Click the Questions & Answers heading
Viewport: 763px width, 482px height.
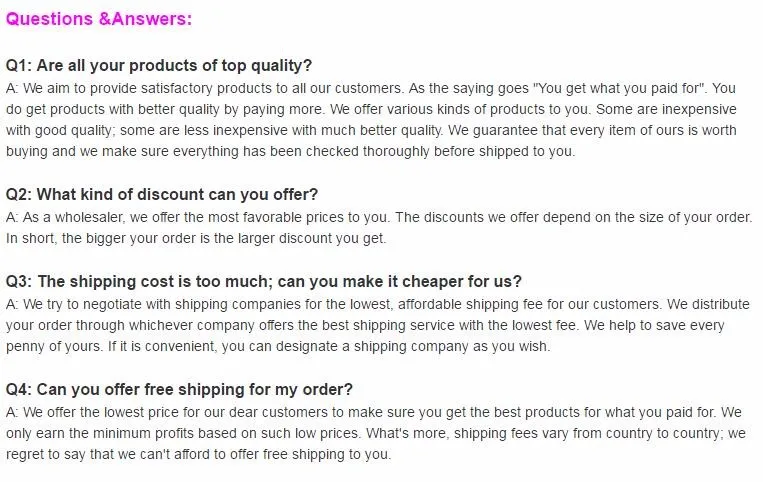click(x=99, y=19)
